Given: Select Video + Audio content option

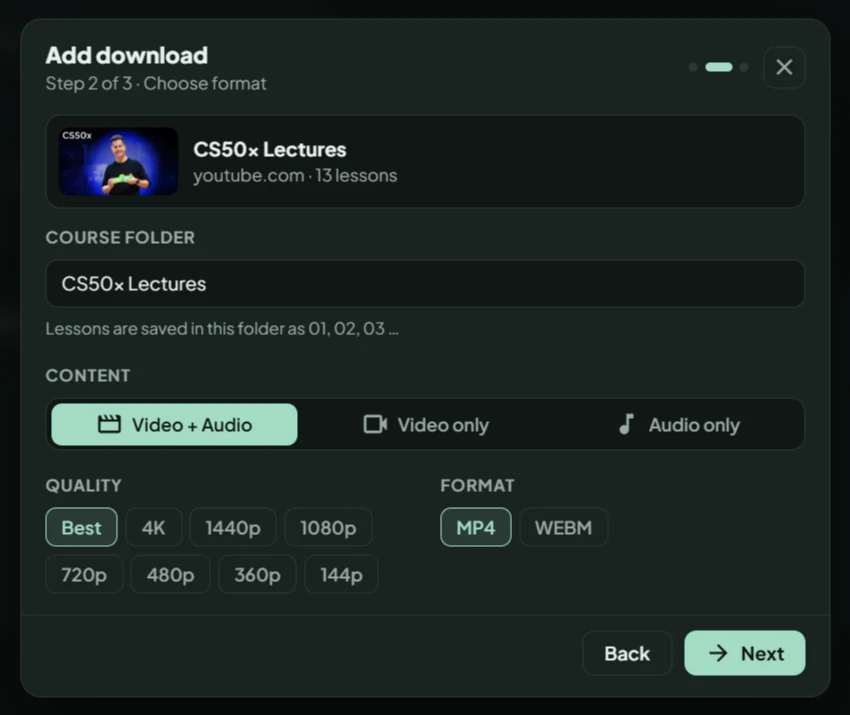Looking at the screenshot, I should [x=174, y=424].
